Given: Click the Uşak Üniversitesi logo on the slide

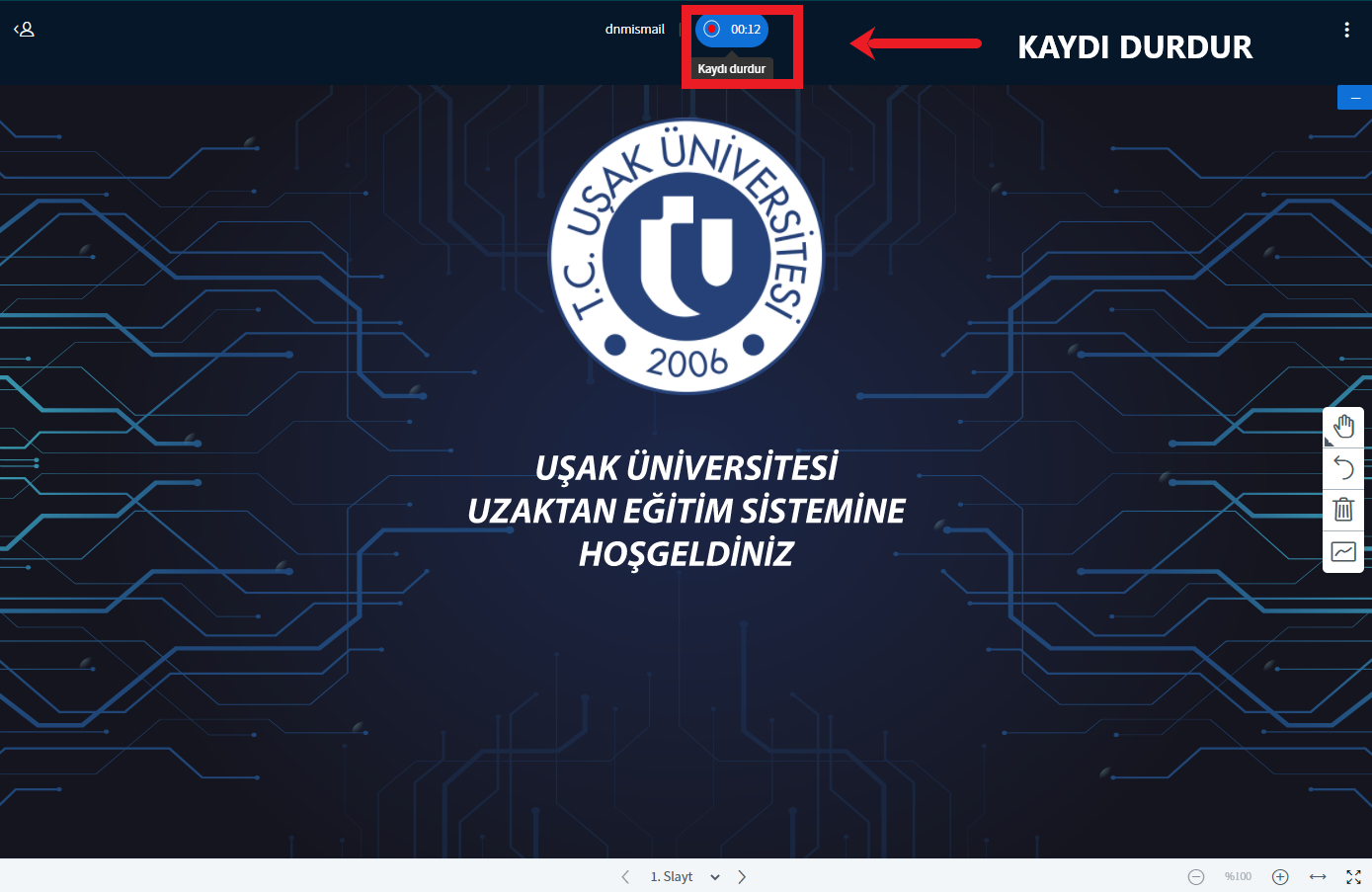Looking at the screenshot, I should point(686,256).
